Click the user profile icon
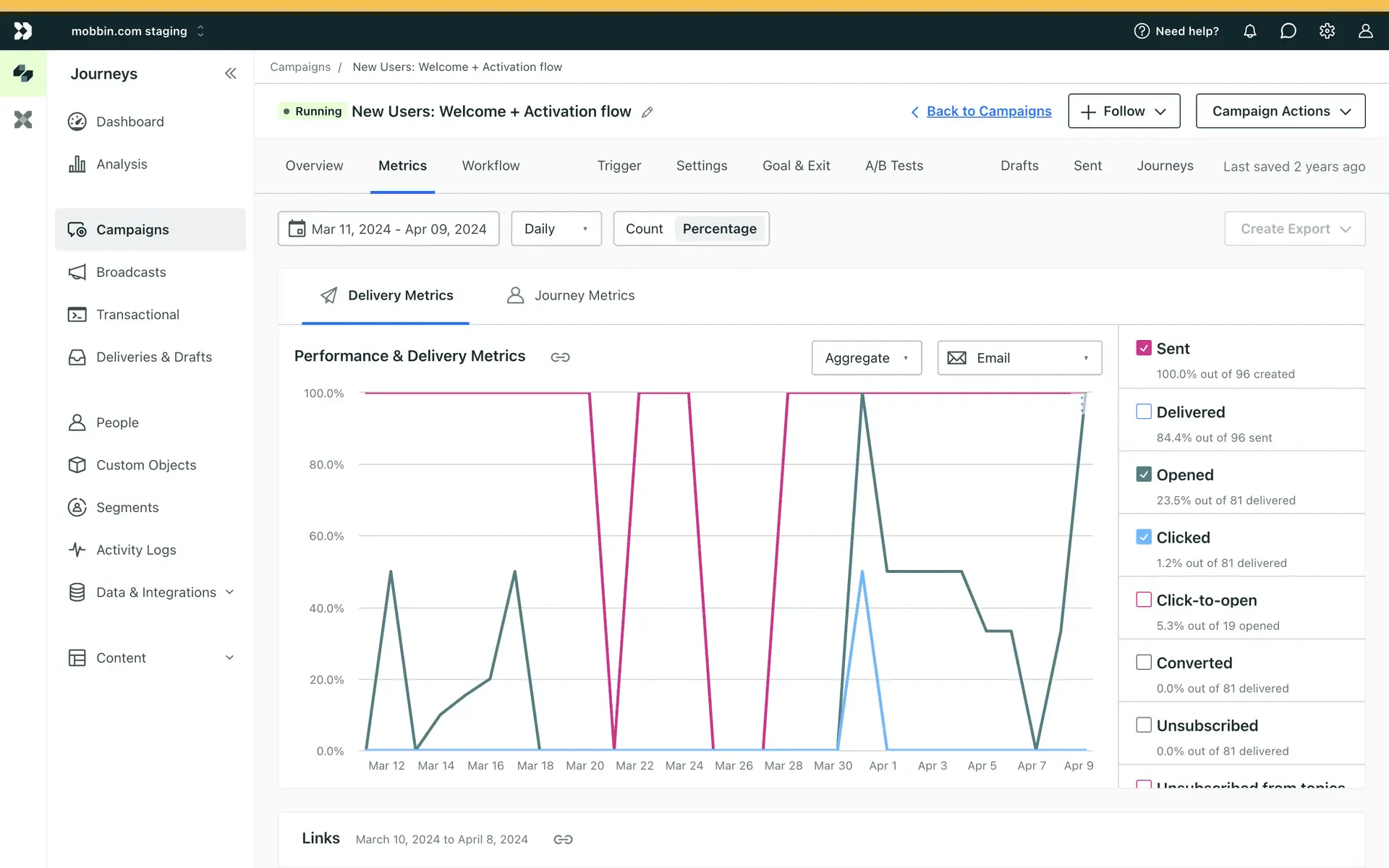Screen dimensions: 1389x868 pyautogui.click(x=1365, y=31)
